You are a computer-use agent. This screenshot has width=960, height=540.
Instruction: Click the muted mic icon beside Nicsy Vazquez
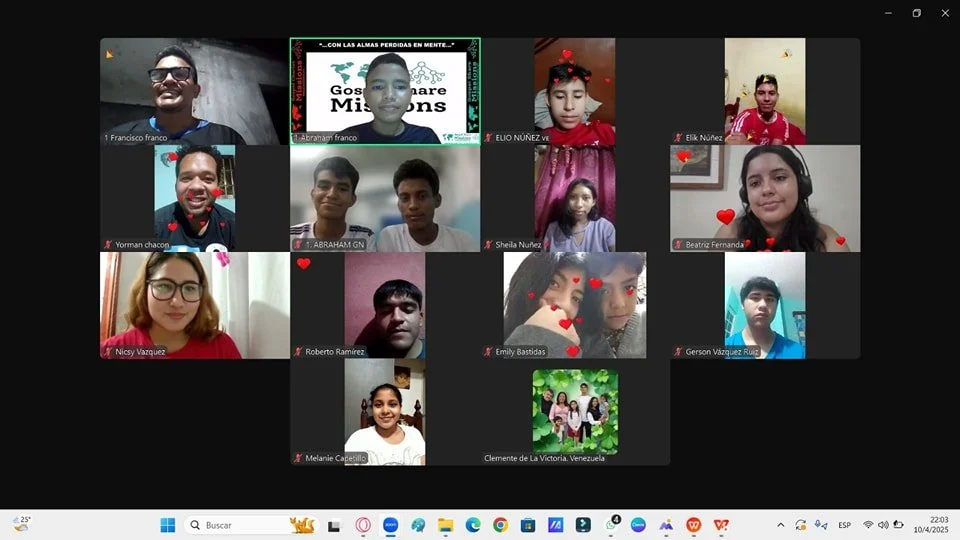[x=108, y=352]
